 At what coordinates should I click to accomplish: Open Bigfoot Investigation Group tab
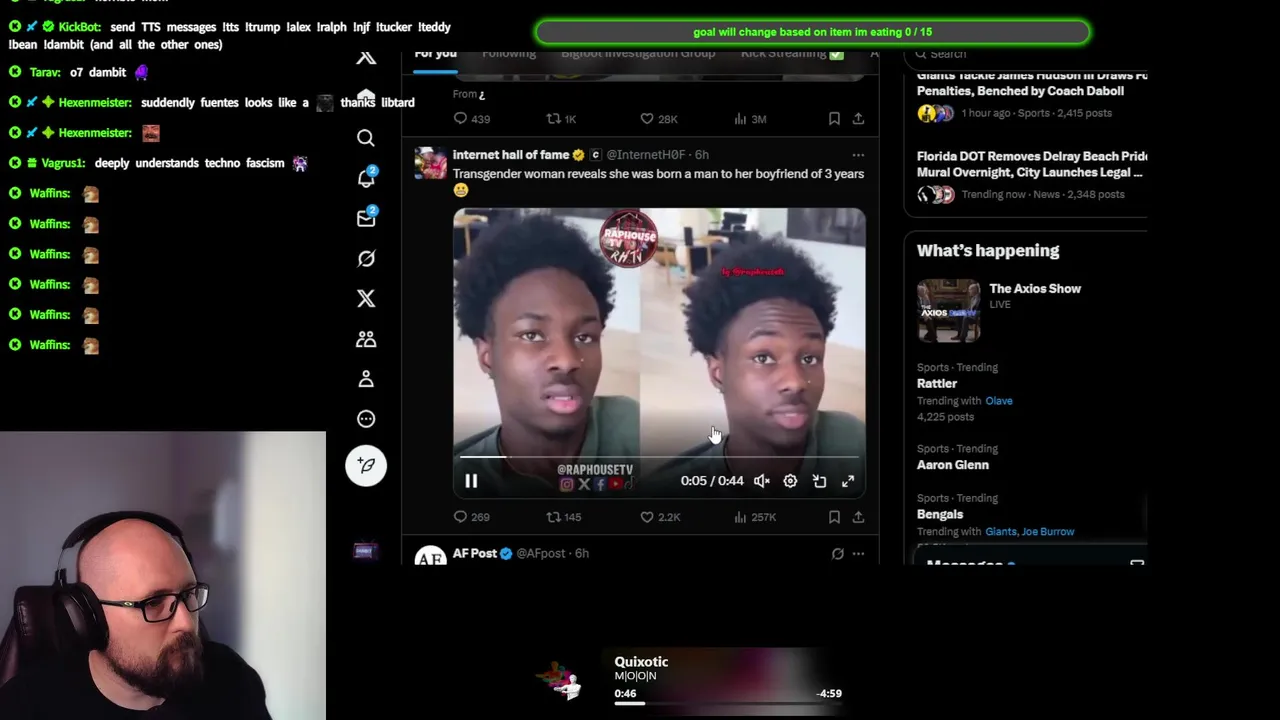[x=638, y=54]
